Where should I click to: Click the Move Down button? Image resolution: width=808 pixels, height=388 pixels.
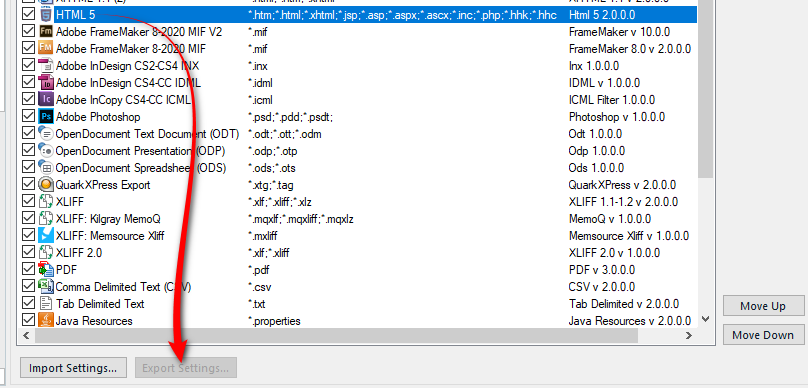click(x=763, y=335)
